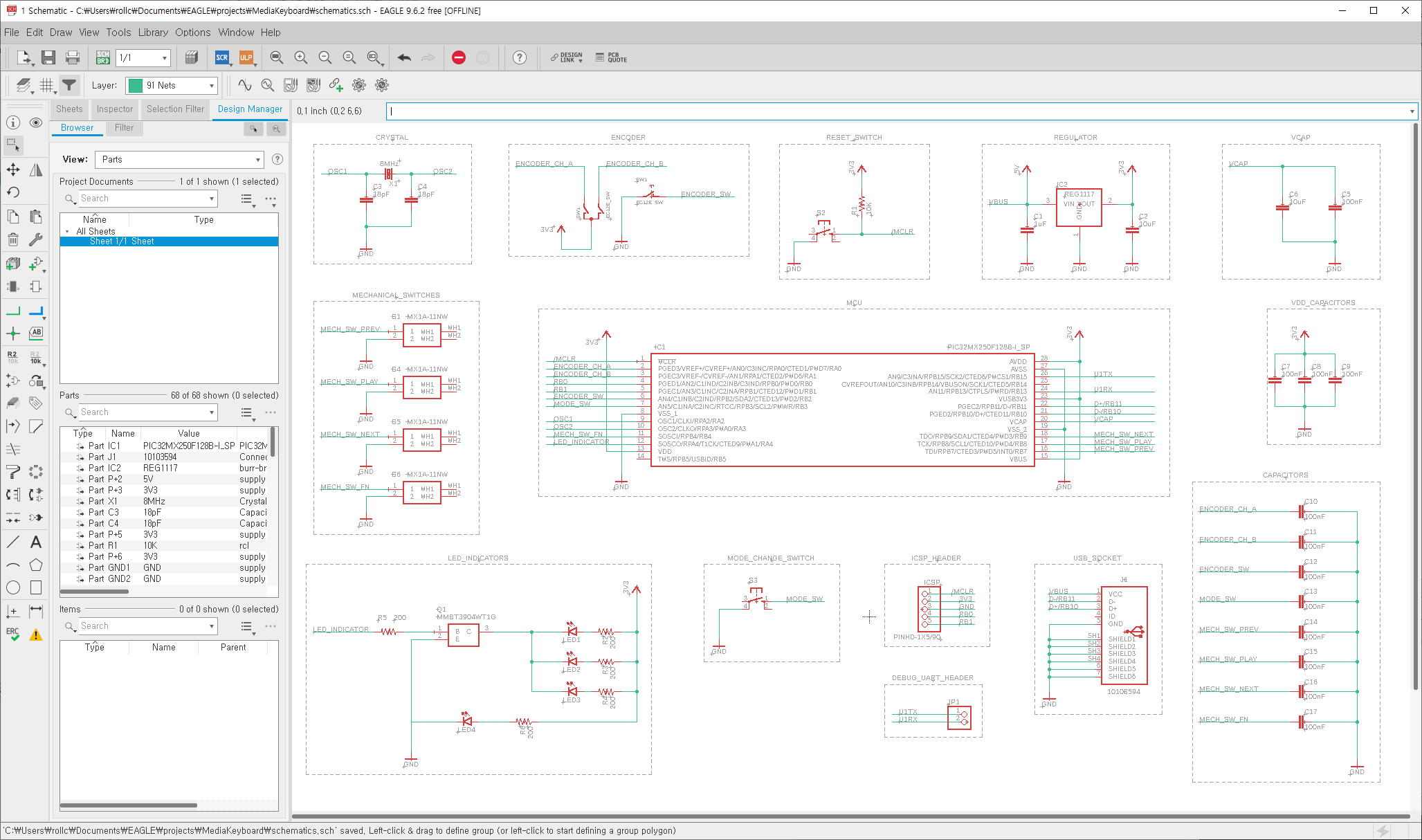The image size is (1422, 840).
Task: Toggle zoom-to-selection button in Design Manager
Action: (276, 129)
